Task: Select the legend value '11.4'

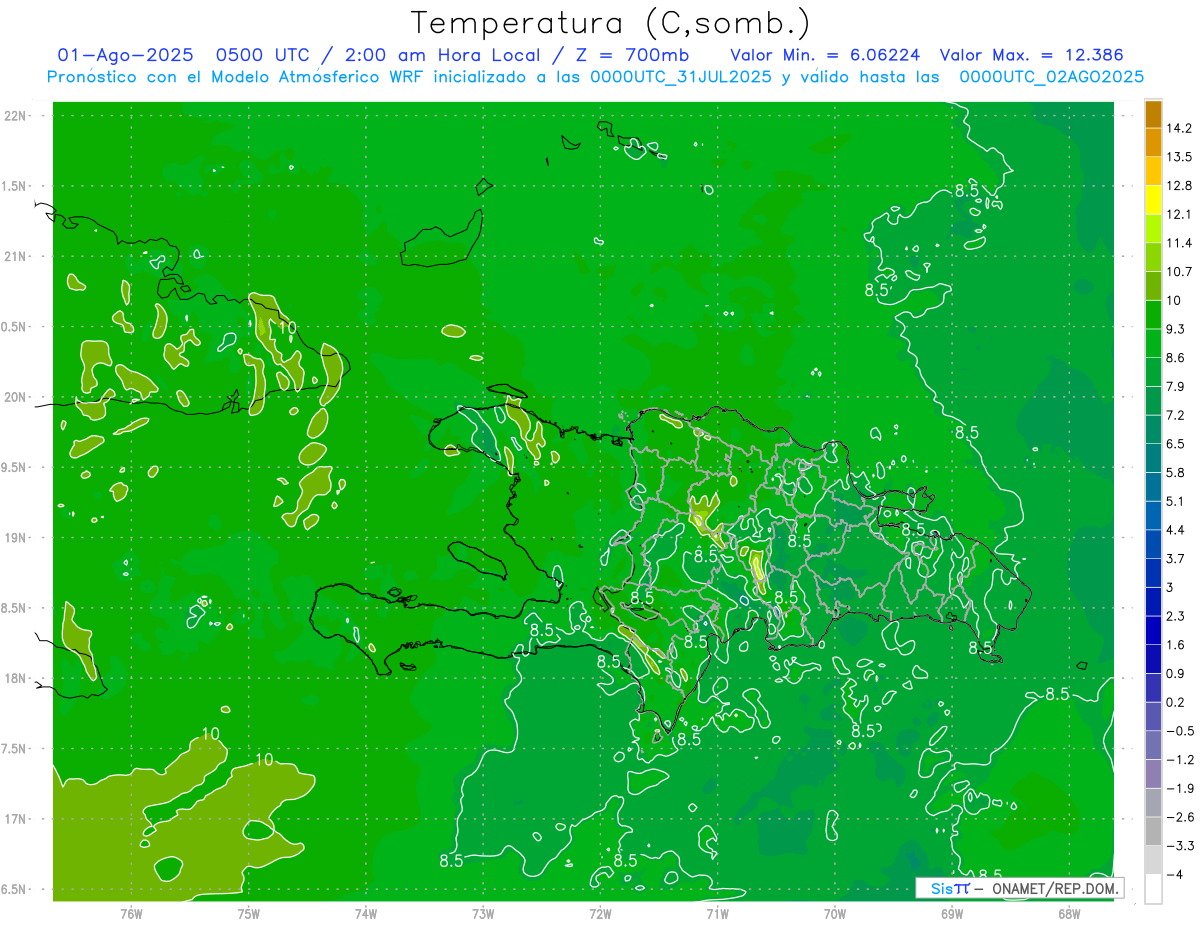Action: pyautogui.click(x=1179, y=243)
